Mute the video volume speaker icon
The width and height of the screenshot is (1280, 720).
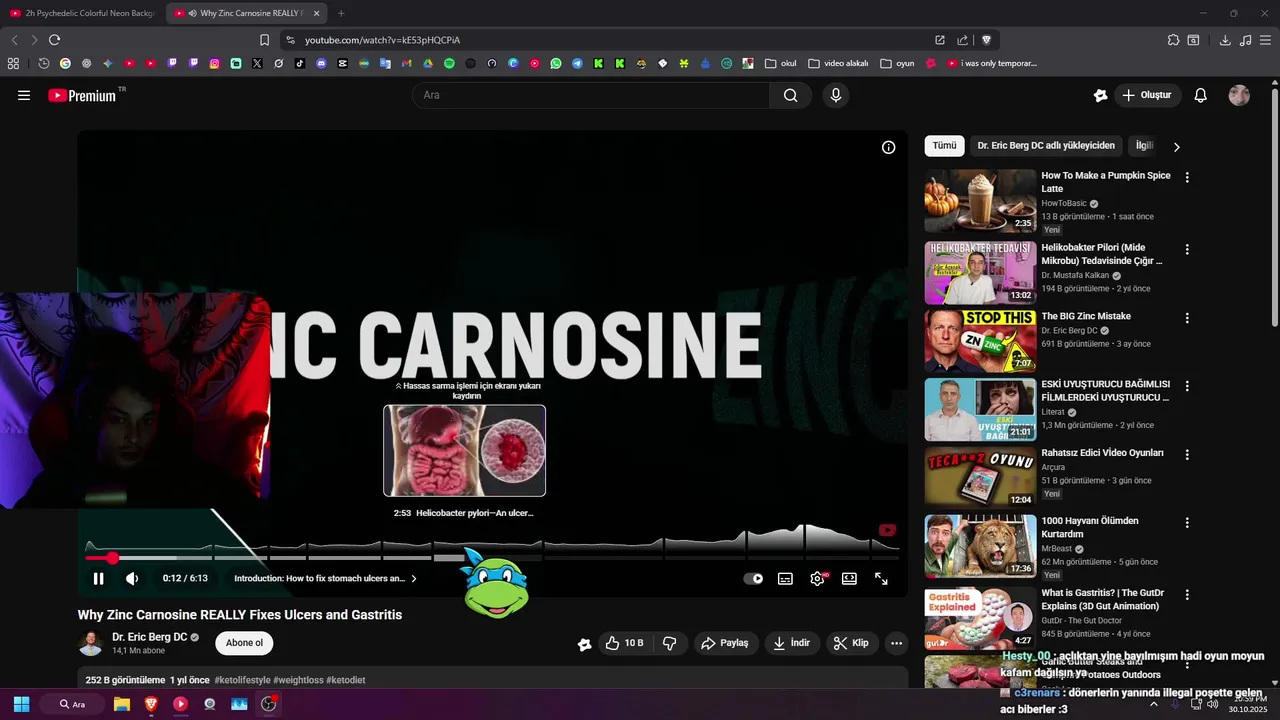[132, 578]
